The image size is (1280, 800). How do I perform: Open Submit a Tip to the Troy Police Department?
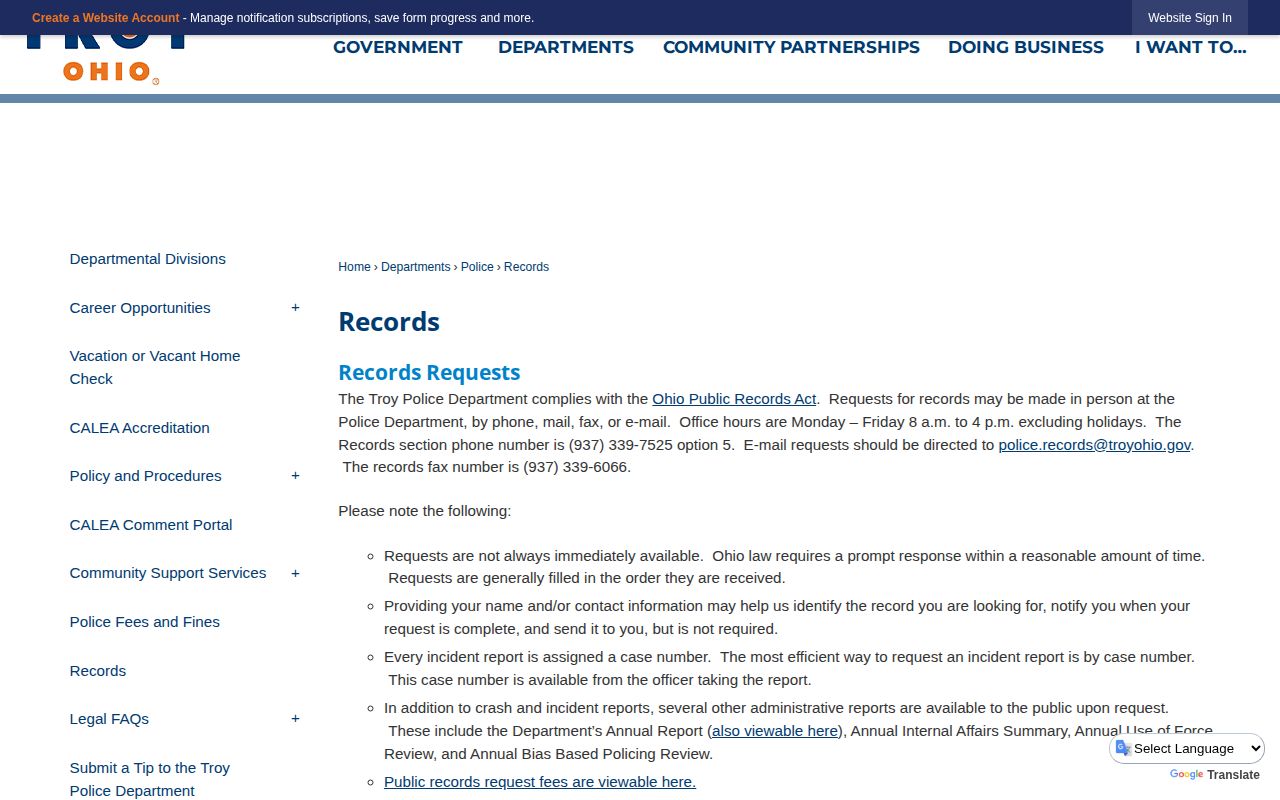pyautogui.click(x=150, y=779)
